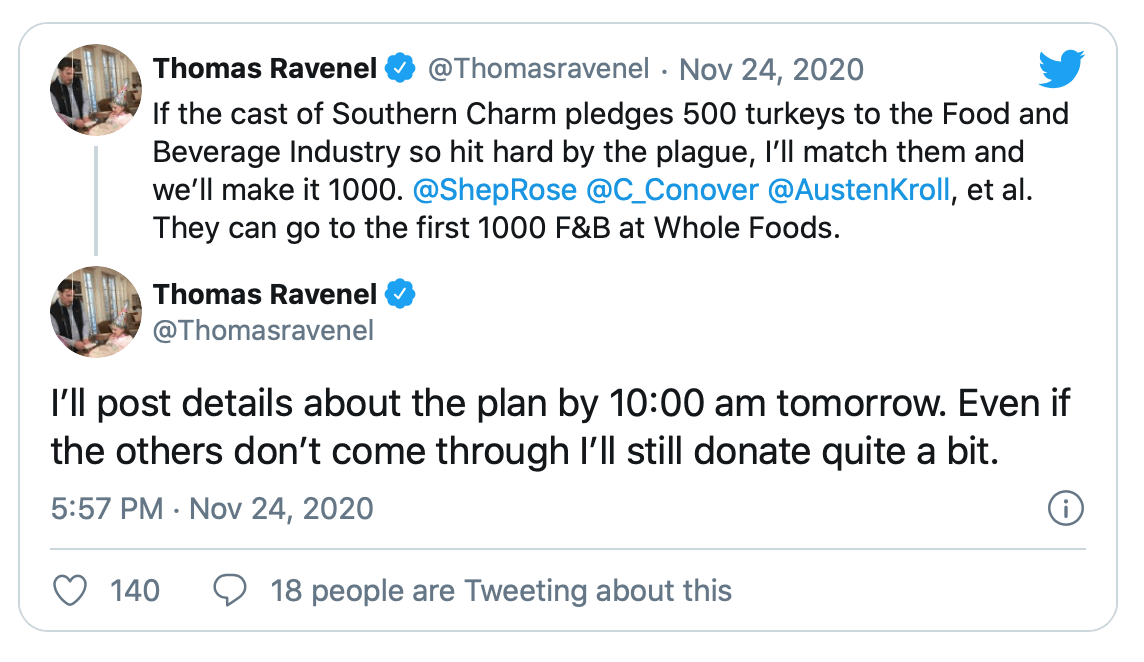Open the top tweet's Nov 24, 2020 date

771,69
